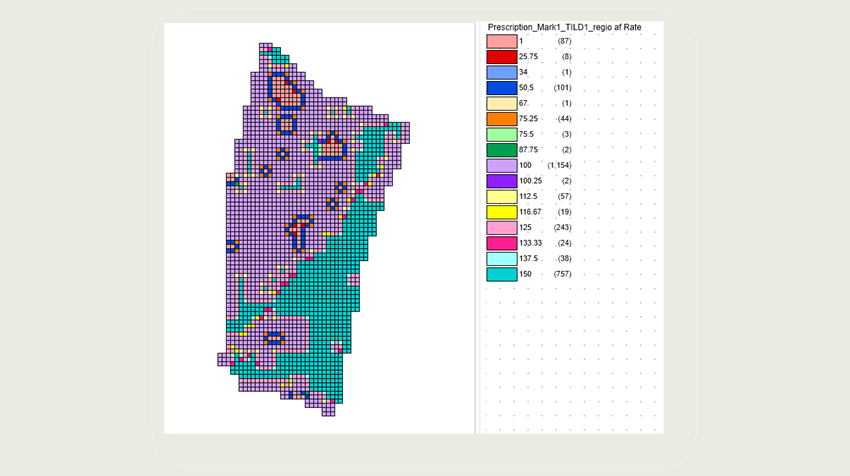
Task: Select the red 25.75 rate swatch
Action: pos(501,57)
